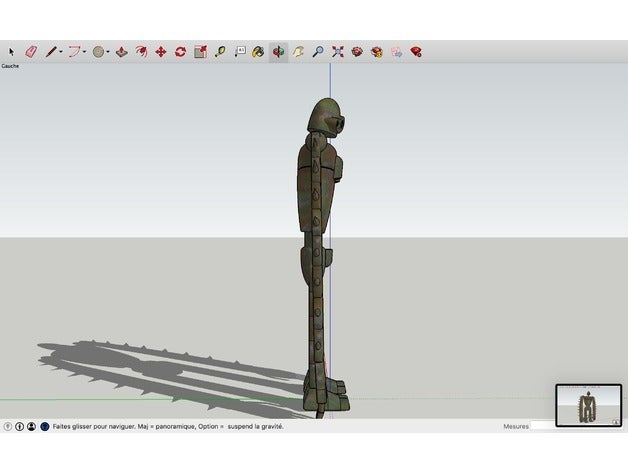Pick the Scale tool
This screenshot has width=628, height=472.
pos(200,51)
